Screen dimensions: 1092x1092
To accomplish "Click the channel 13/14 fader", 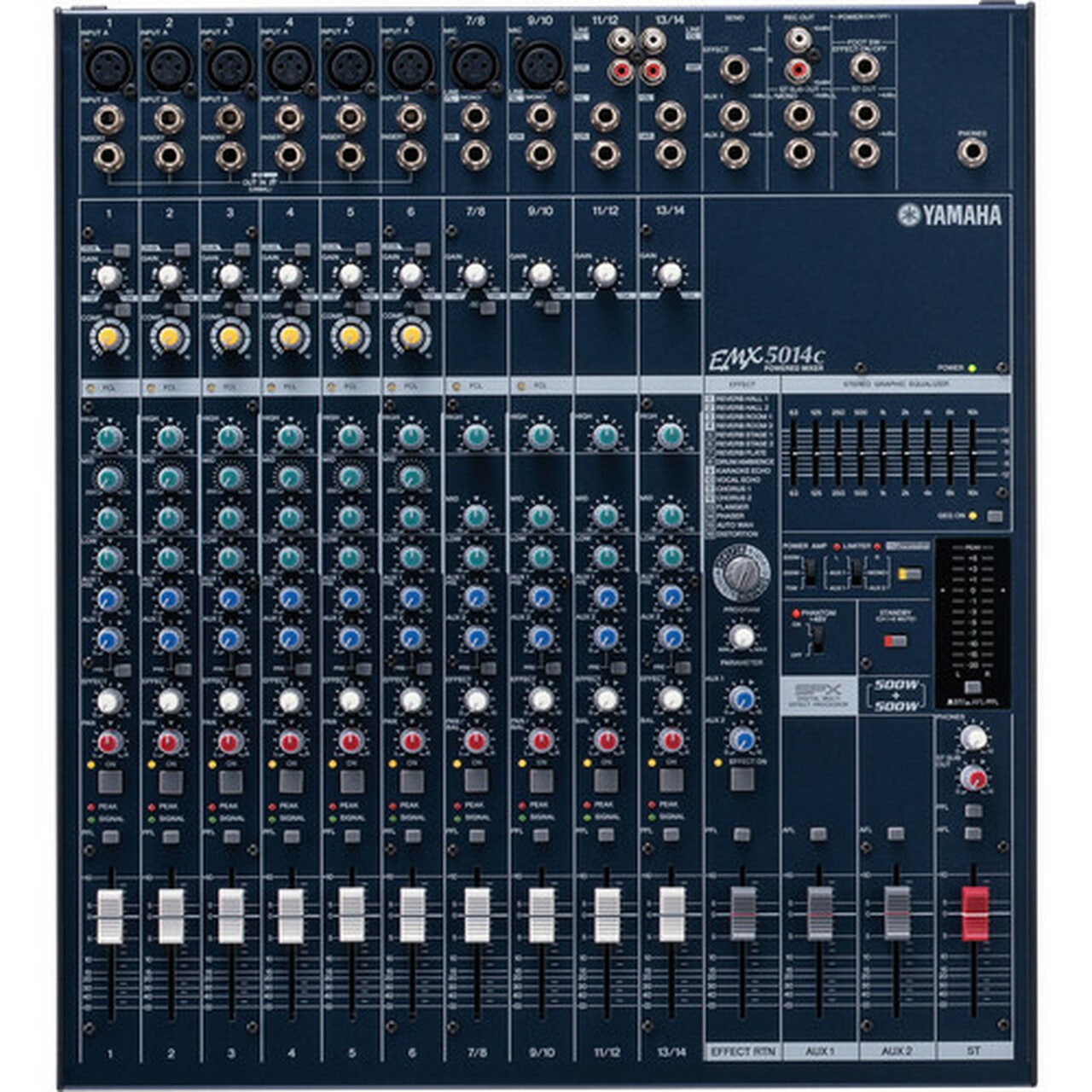I will (671, 915).
